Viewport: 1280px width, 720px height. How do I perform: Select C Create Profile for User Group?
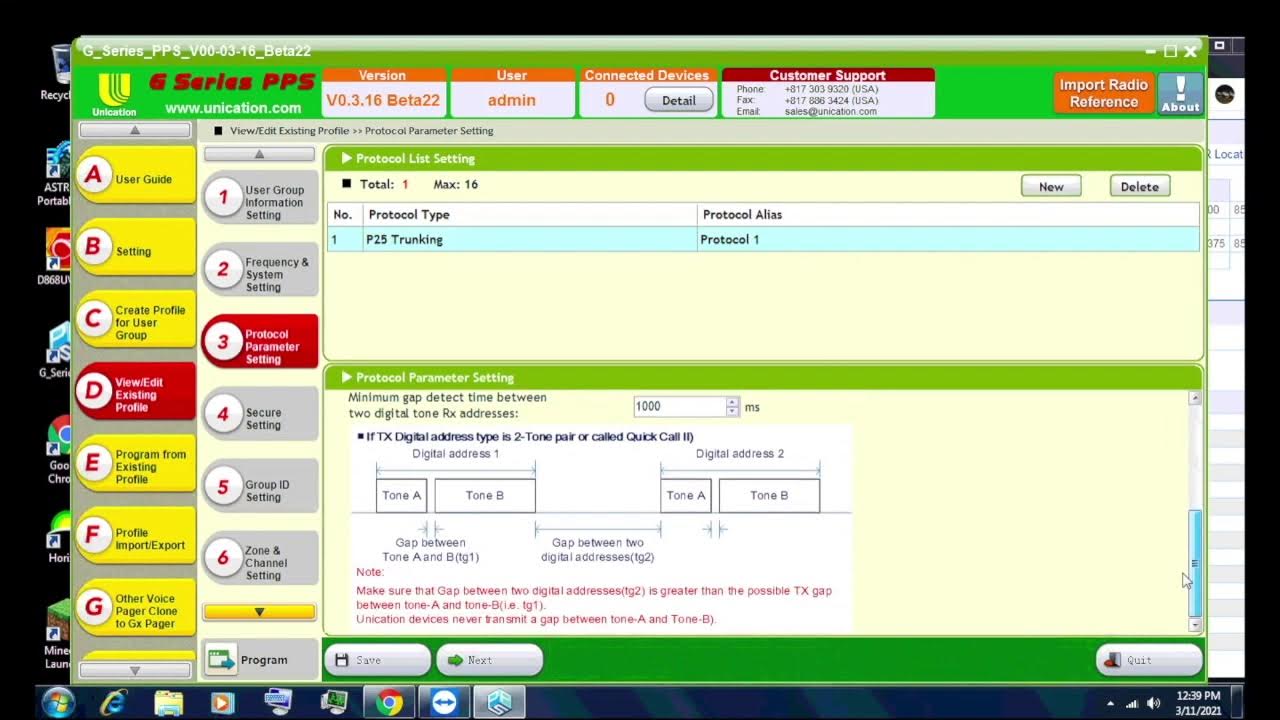[x=136, y=321]
